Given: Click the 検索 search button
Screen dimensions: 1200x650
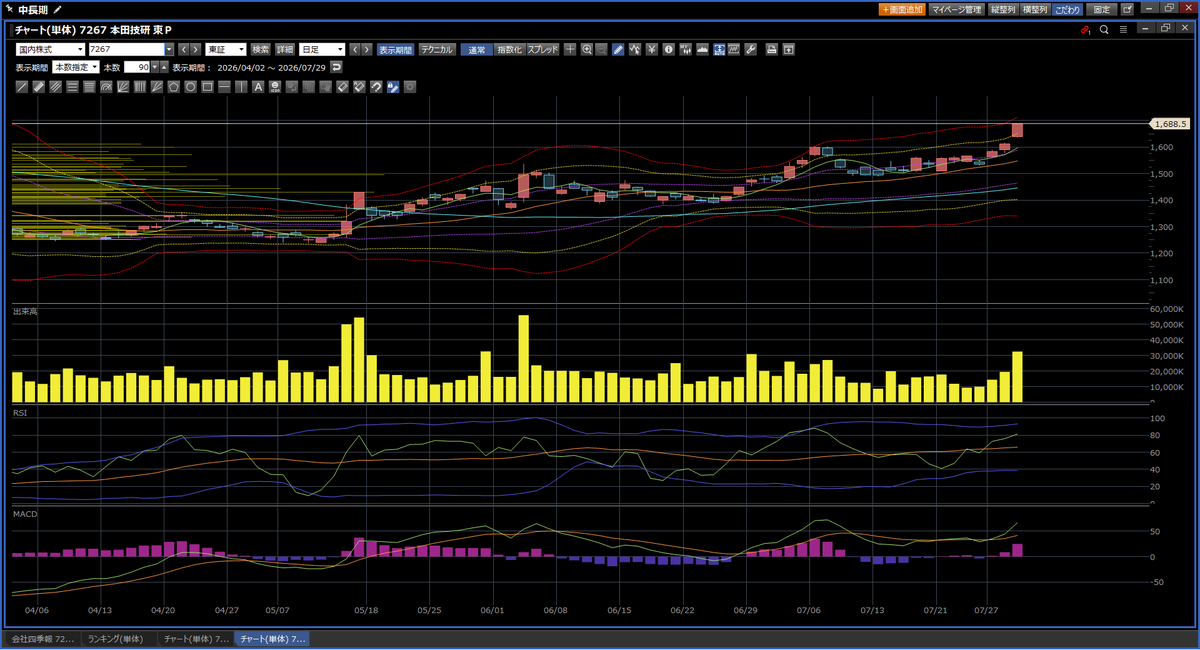Looking at the screenshot, I should (x=260, y=49).
